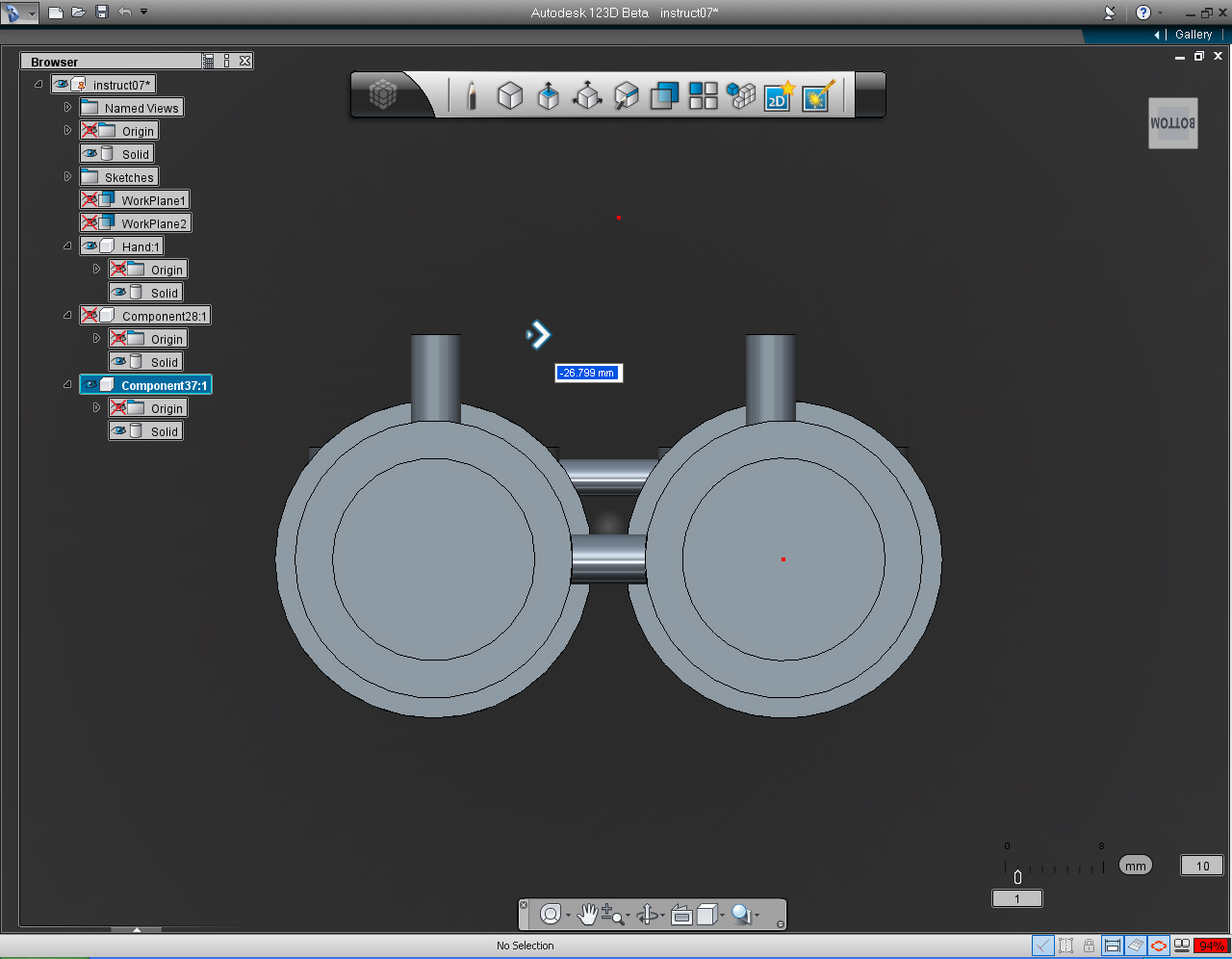Screen dimensions: 1232x959
Task: Click the ruler value field showing 10
Action: [1202, 866]
